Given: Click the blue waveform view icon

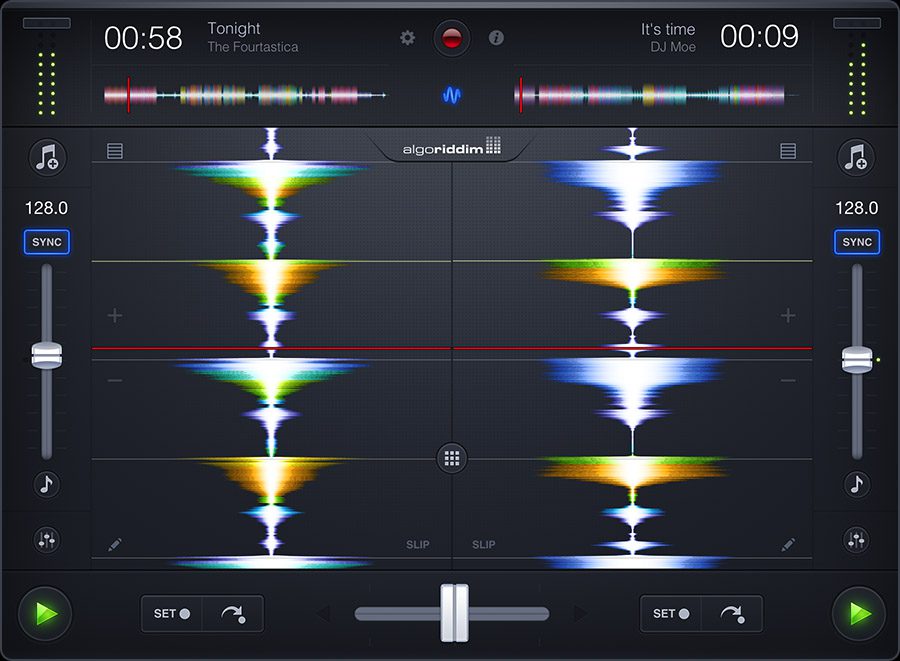Looking at the screenshot, I should (x=452, y=96).
